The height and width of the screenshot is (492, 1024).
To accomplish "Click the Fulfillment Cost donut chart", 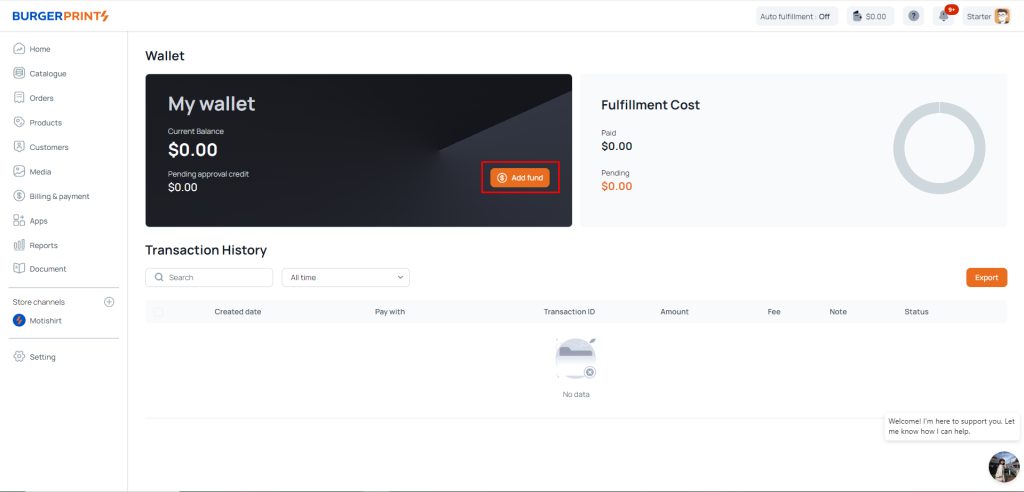I will pyautogui.click(x=940, y=148).
